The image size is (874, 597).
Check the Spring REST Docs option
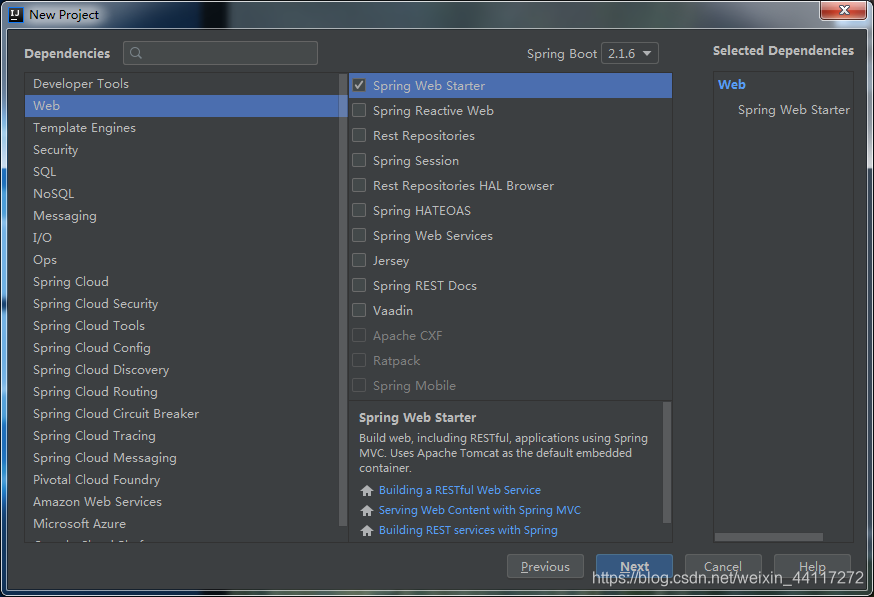pos(359,285)
